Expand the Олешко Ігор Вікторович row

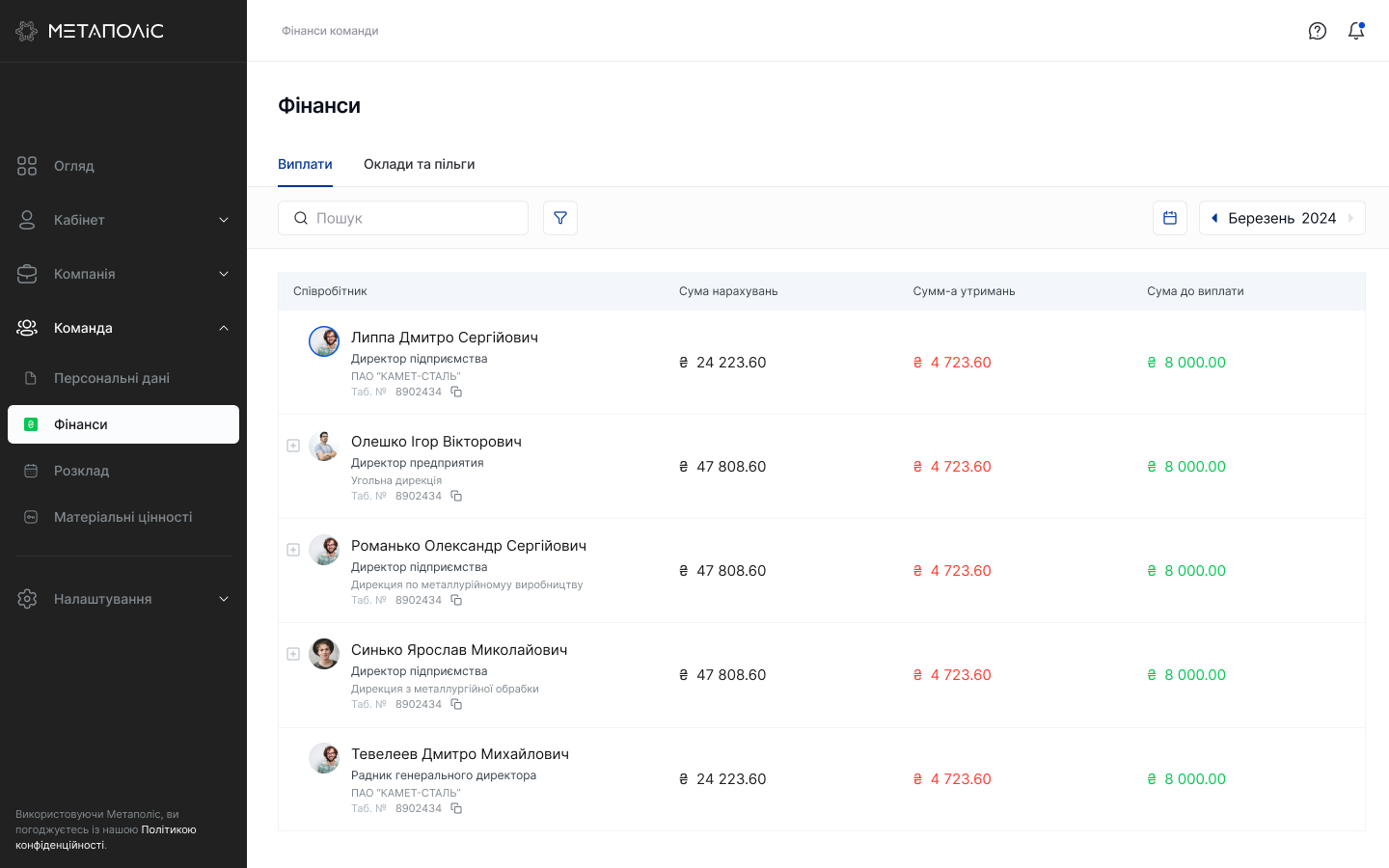[293, 446]
